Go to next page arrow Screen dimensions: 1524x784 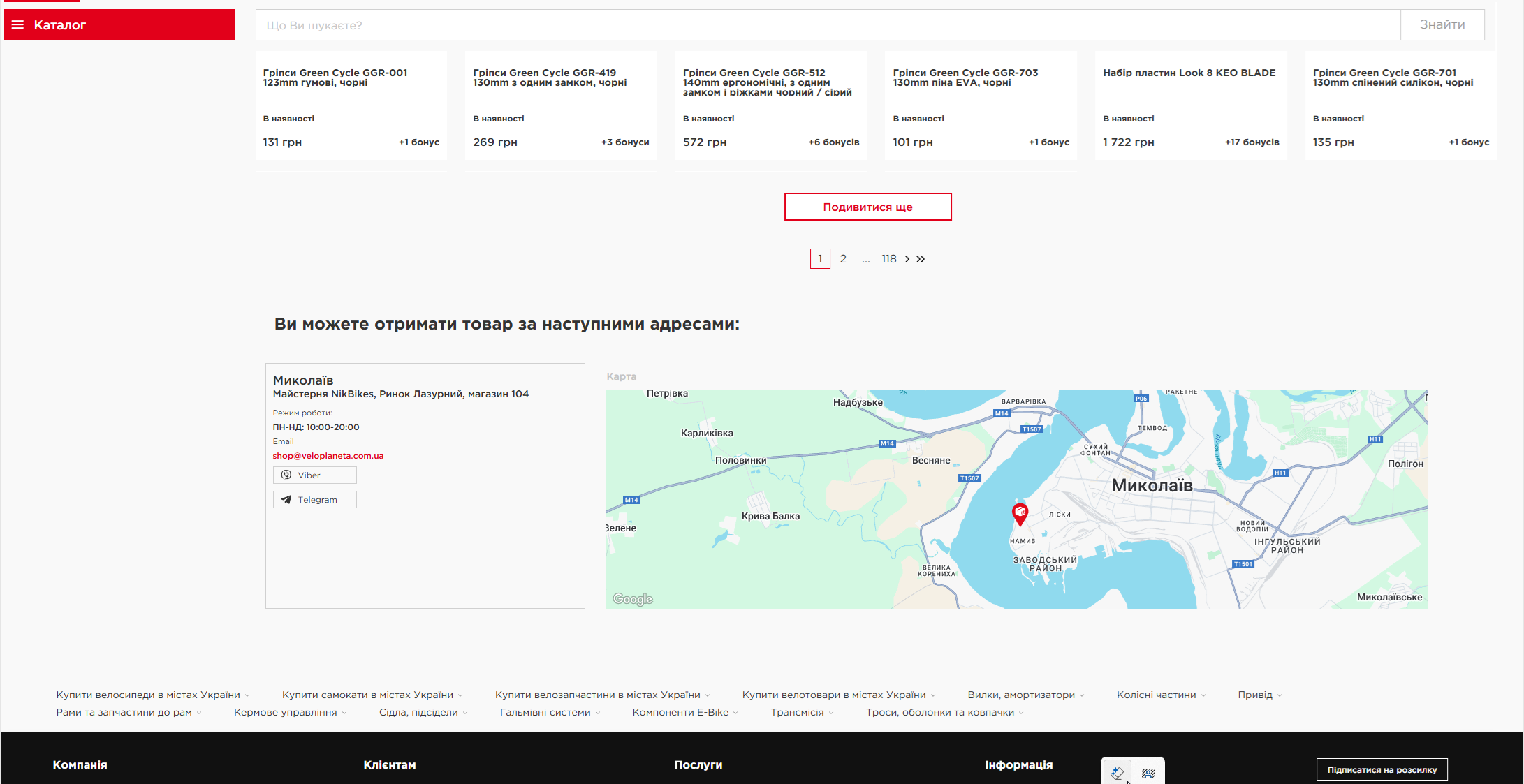(x=907, y=259)
